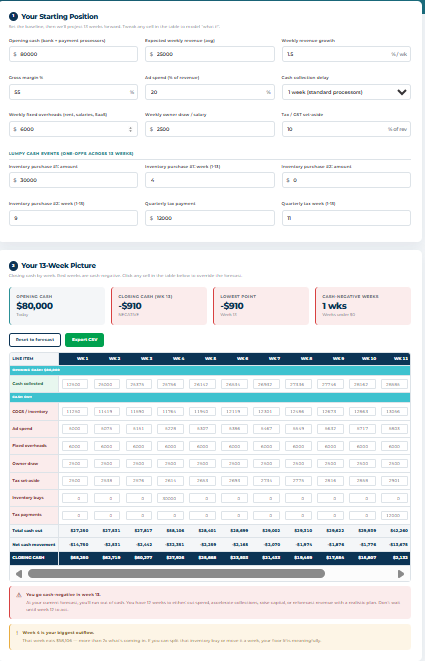The height and width of the screenshot is (661, 425).
Task: Click the Quarterly tax payment field
Action: (210, 218)
